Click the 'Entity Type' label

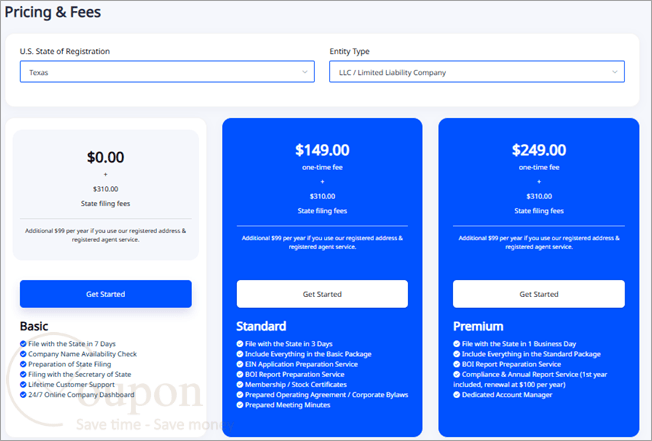click(349, 51)
